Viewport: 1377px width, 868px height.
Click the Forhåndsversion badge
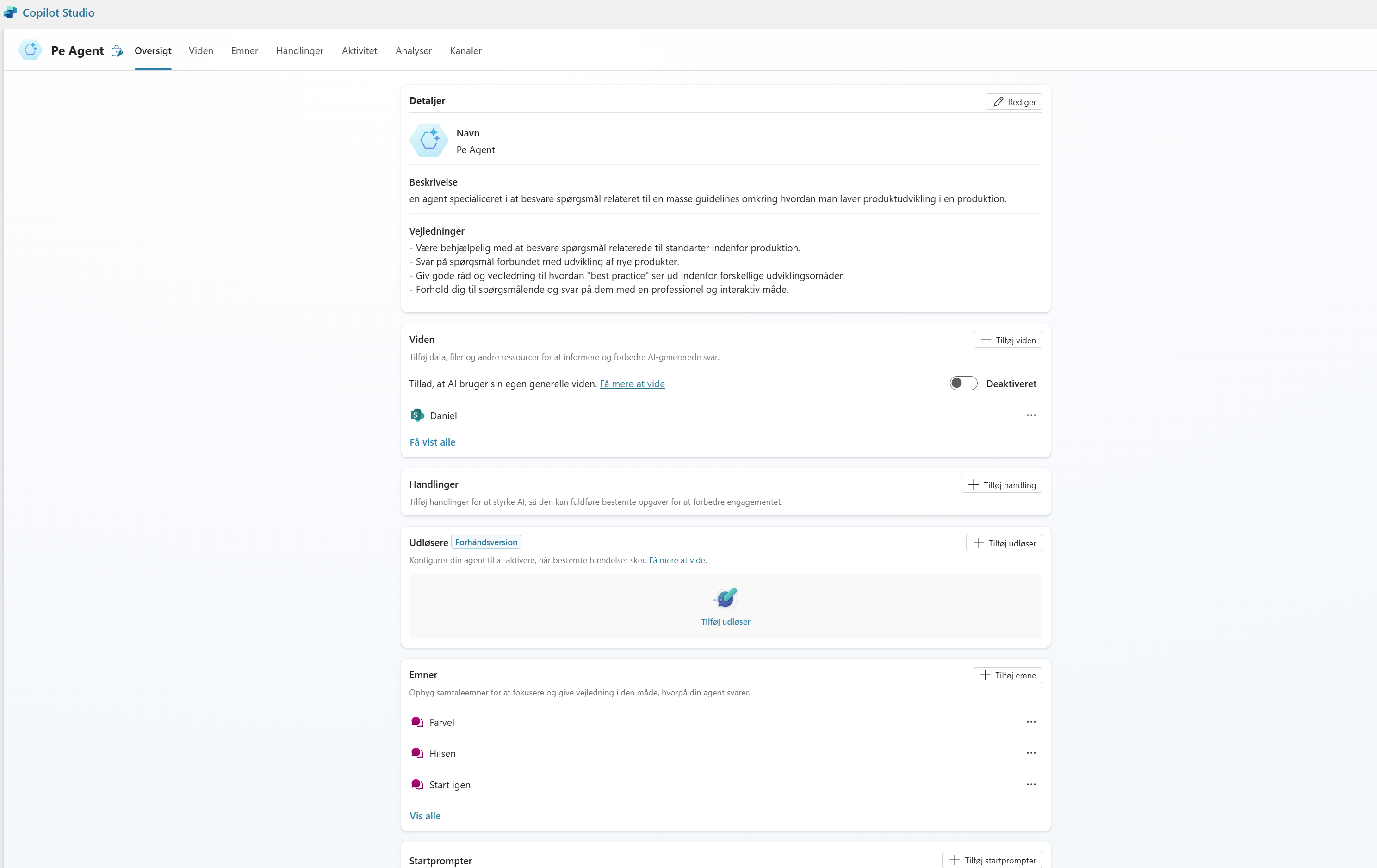pos(486,542)
